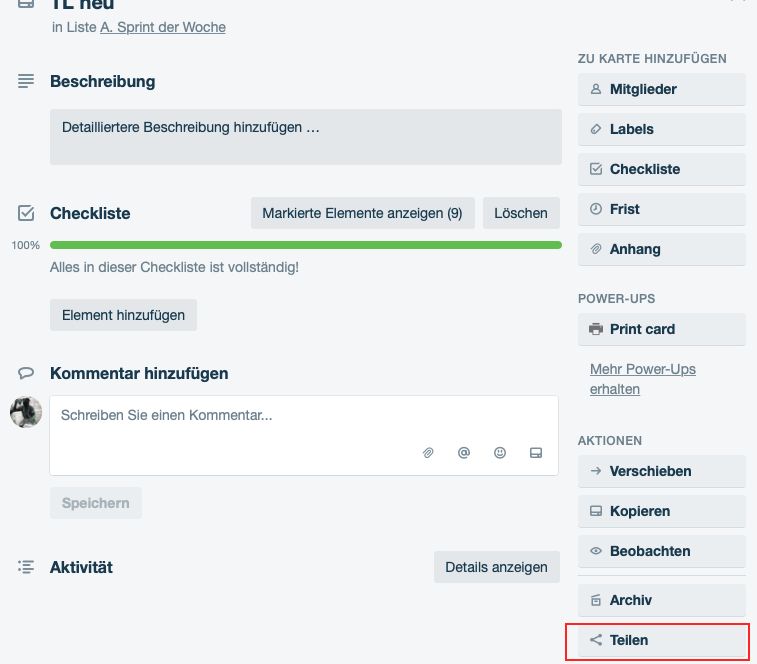757x664 pixels.
Task: Add an Anhang attachment
Action: (661, 250)
